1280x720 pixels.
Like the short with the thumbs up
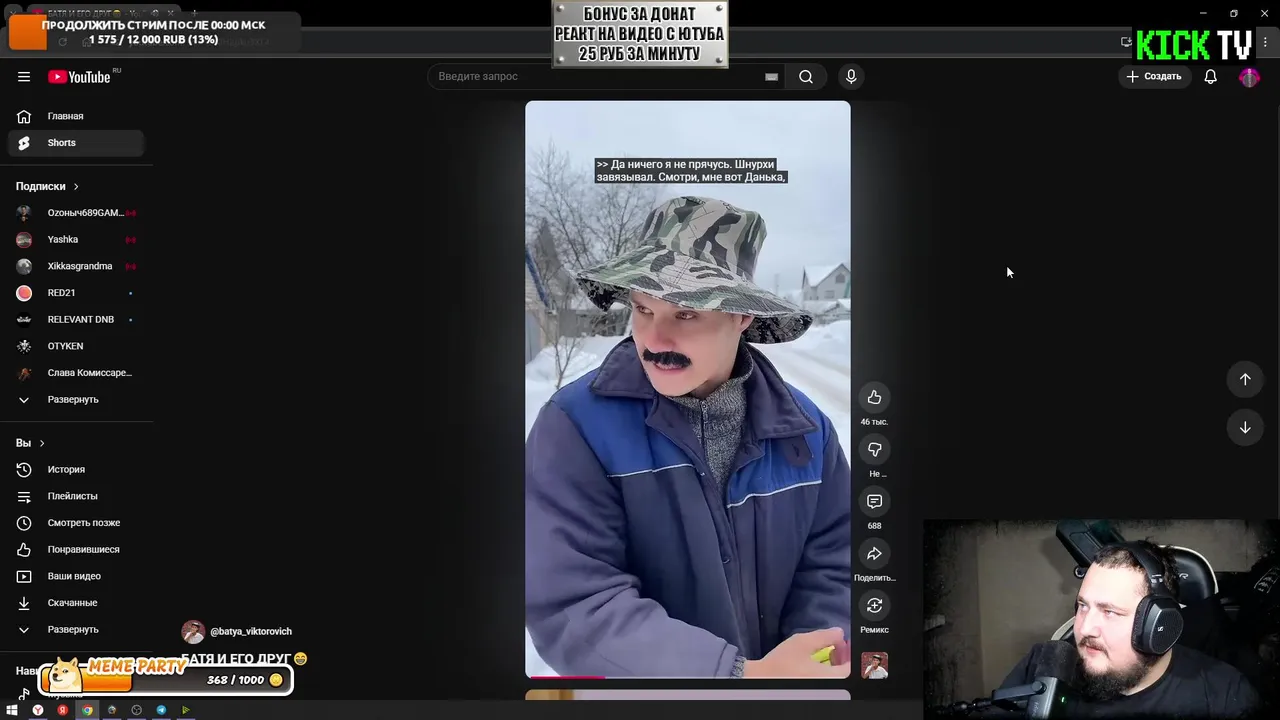pyautogui.click(x=874, y=398)
